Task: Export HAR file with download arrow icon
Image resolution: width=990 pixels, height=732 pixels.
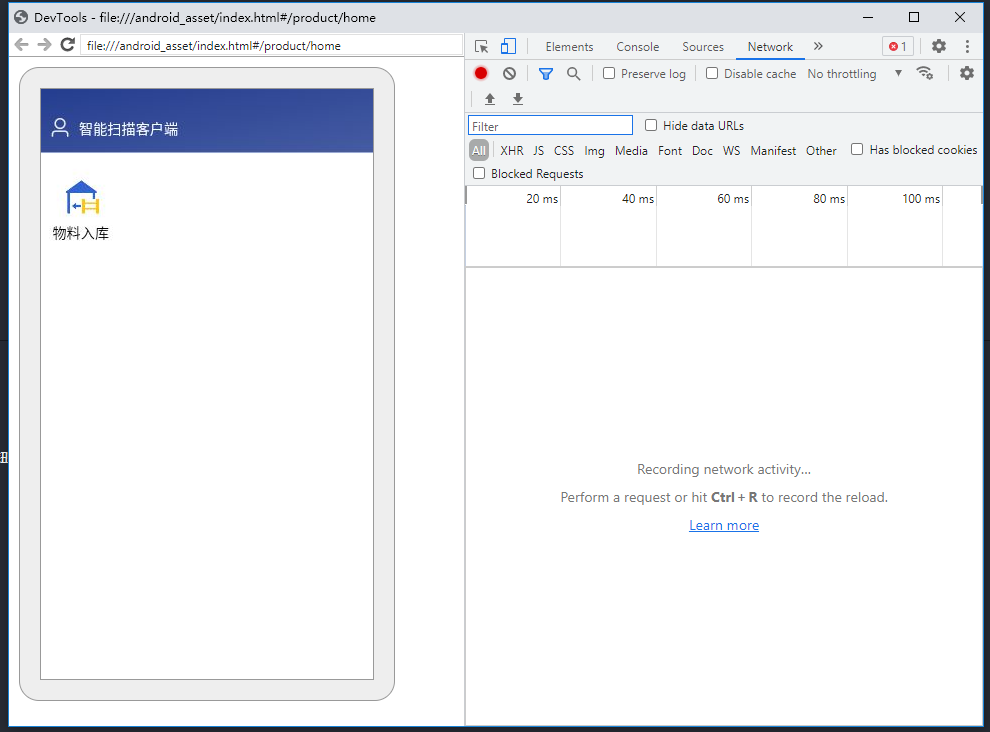Action: [517, 98]
